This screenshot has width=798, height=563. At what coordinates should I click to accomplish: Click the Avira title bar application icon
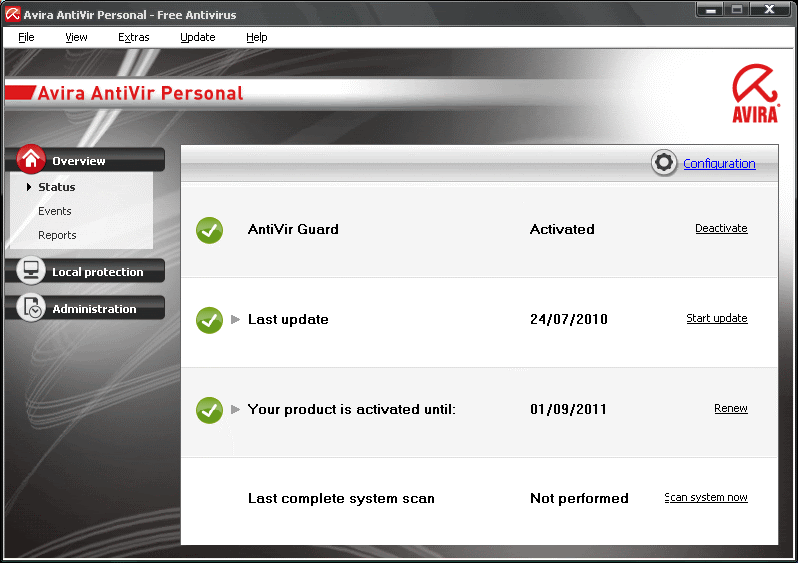[x=13, y=14]
